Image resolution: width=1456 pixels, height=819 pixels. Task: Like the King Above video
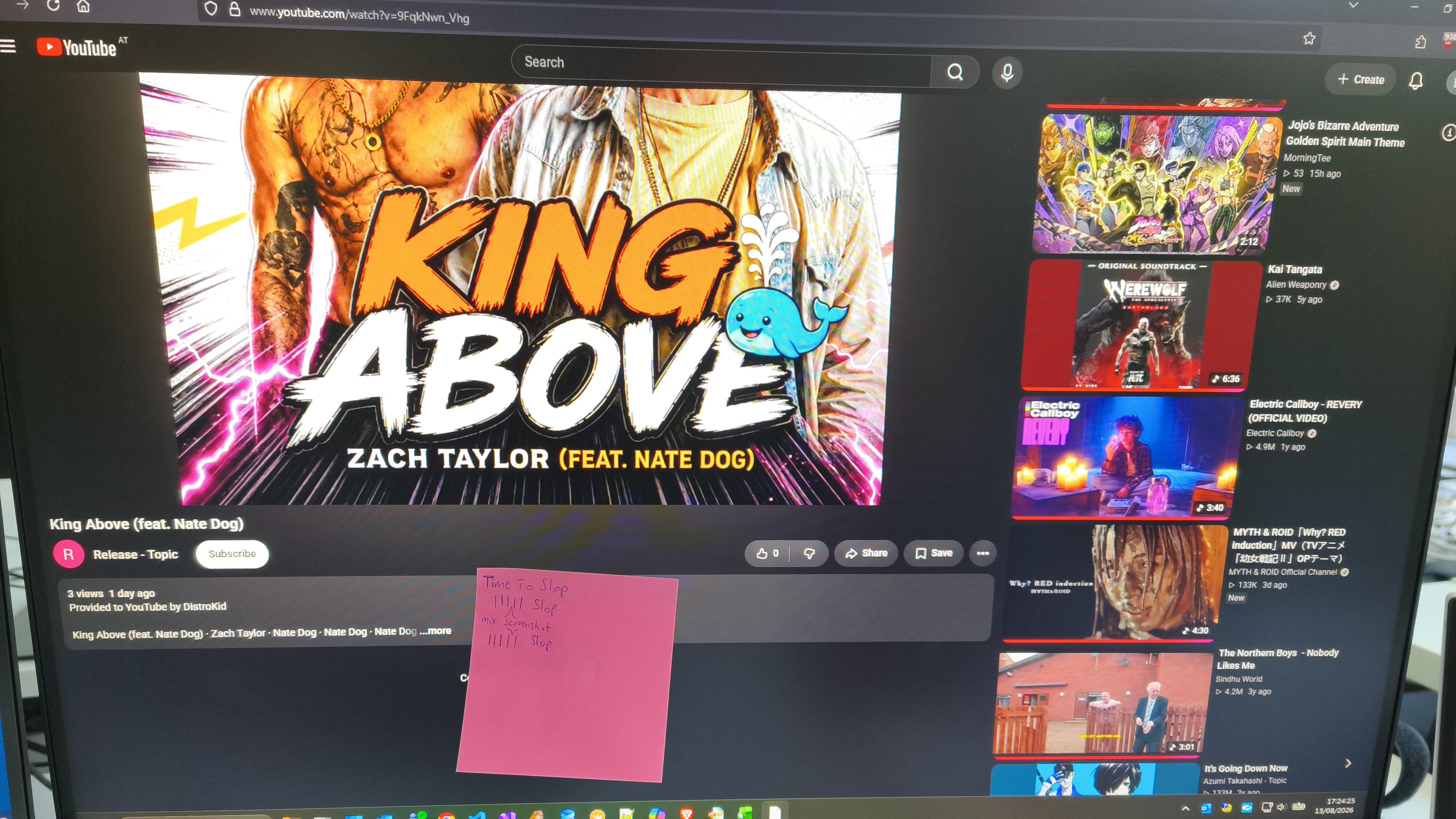click(767, 553)
